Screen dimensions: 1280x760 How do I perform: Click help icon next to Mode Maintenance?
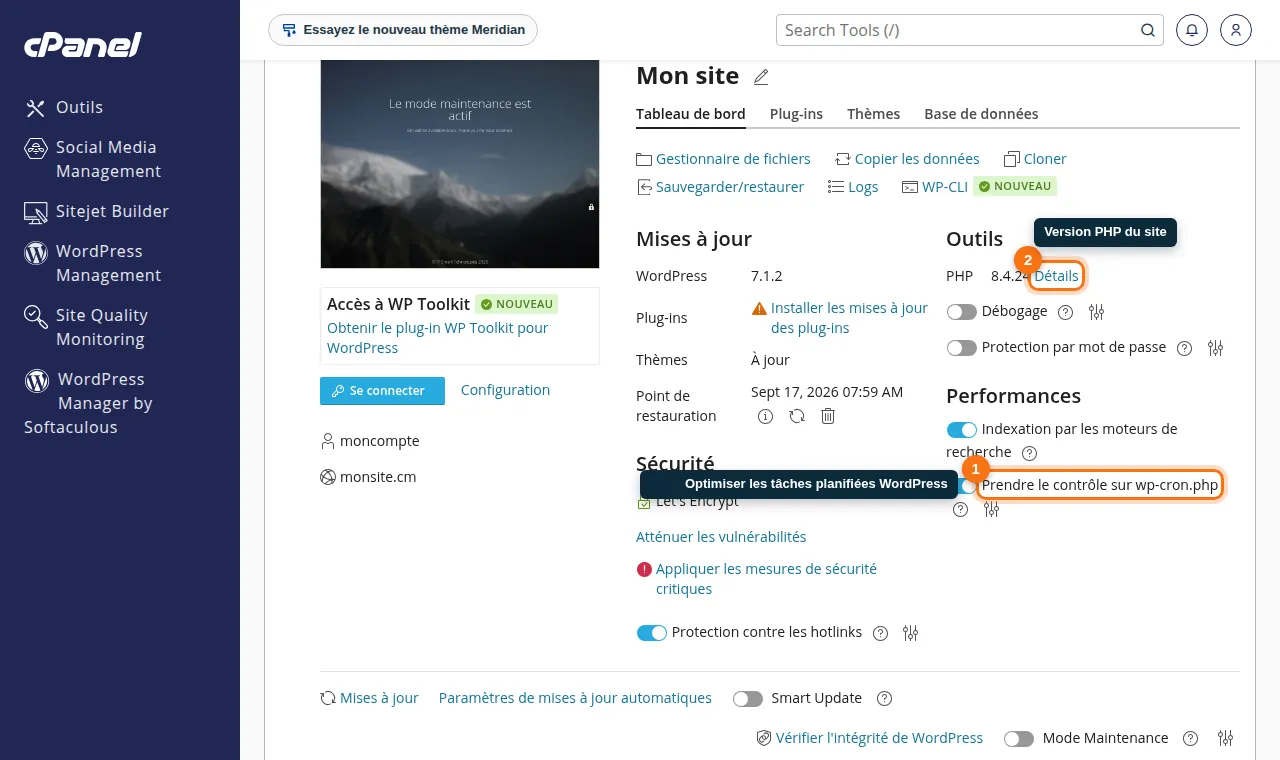pyautogui.click(x=1190, y=738)
